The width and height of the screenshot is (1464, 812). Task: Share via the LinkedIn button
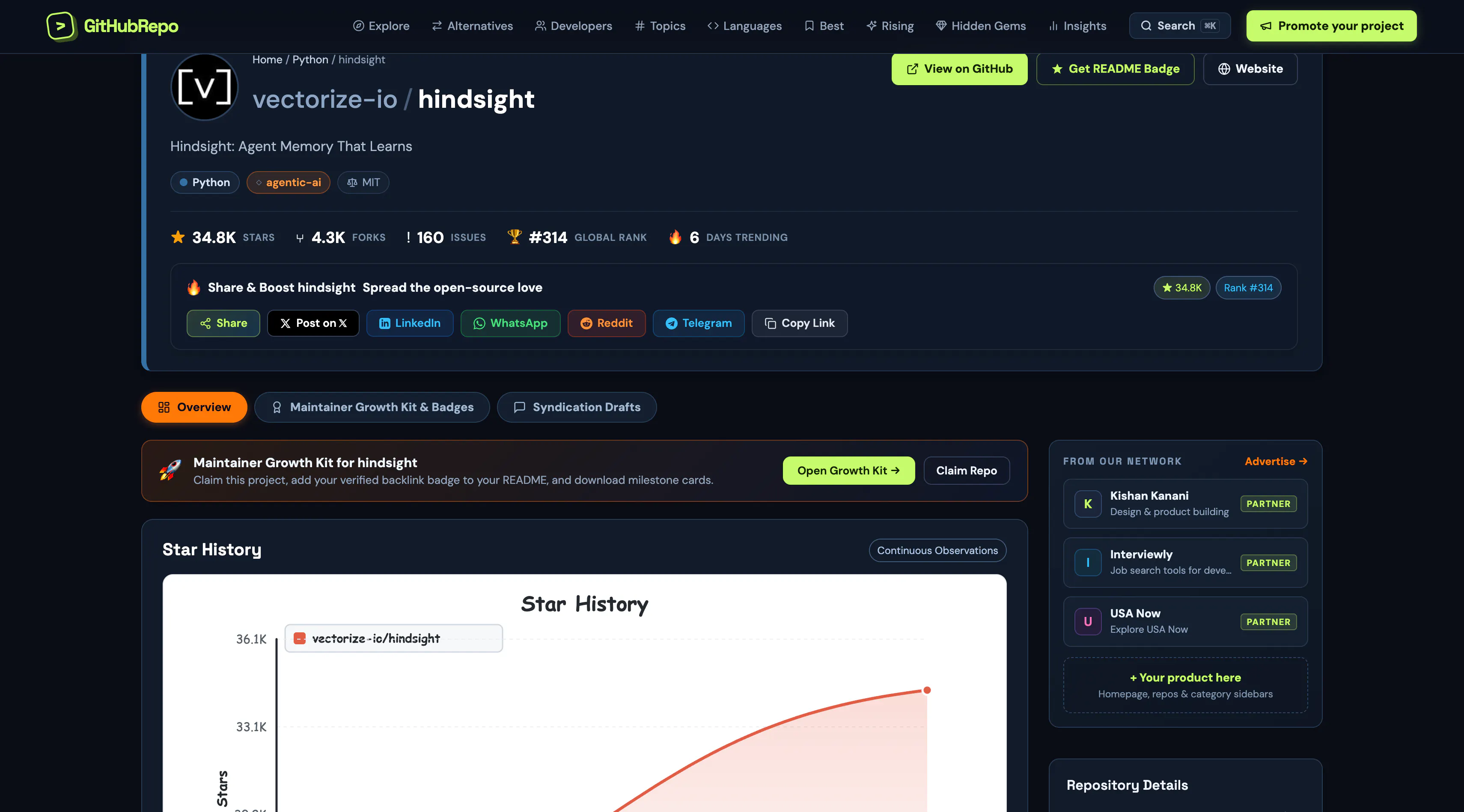pos(410,323)
